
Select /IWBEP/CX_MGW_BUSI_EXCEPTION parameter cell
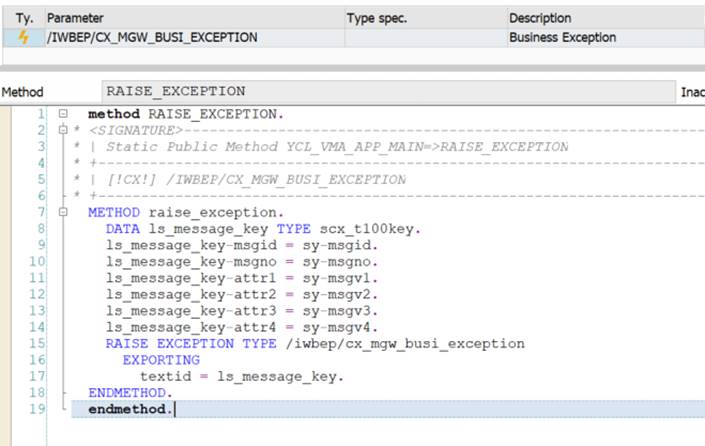pyautogui.click(x=195, y=37)
